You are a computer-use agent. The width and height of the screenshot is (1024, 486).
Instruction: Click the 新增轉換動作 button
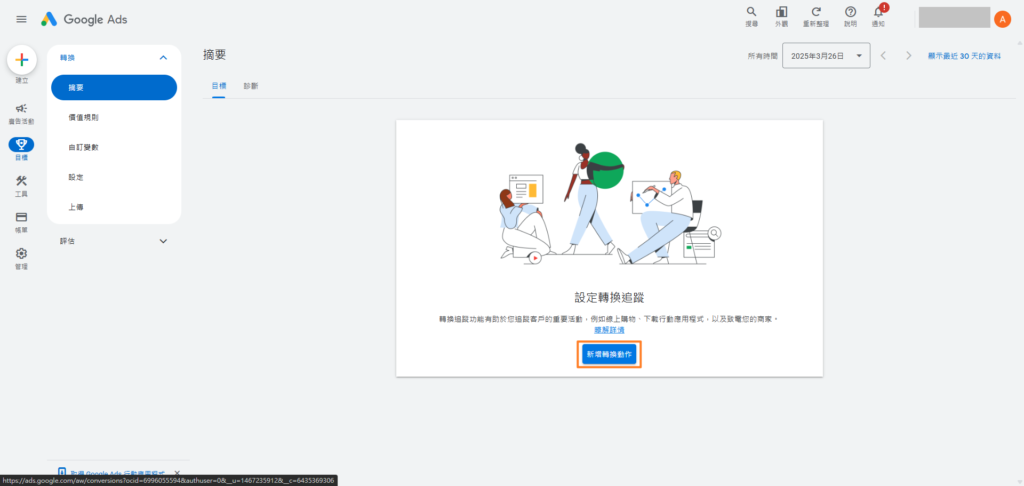point(609,354)
